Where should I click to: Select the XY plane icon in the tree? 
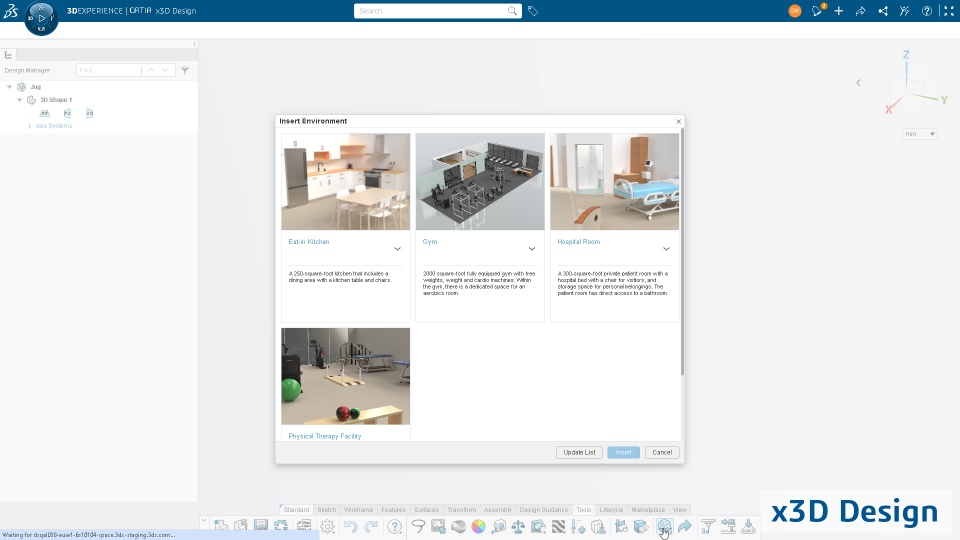point(45,113)
